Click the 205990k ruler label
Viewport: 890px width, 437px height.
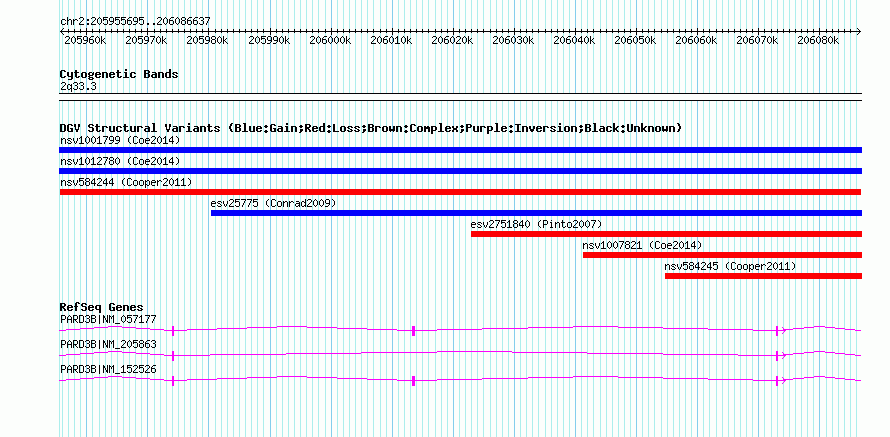268,40
